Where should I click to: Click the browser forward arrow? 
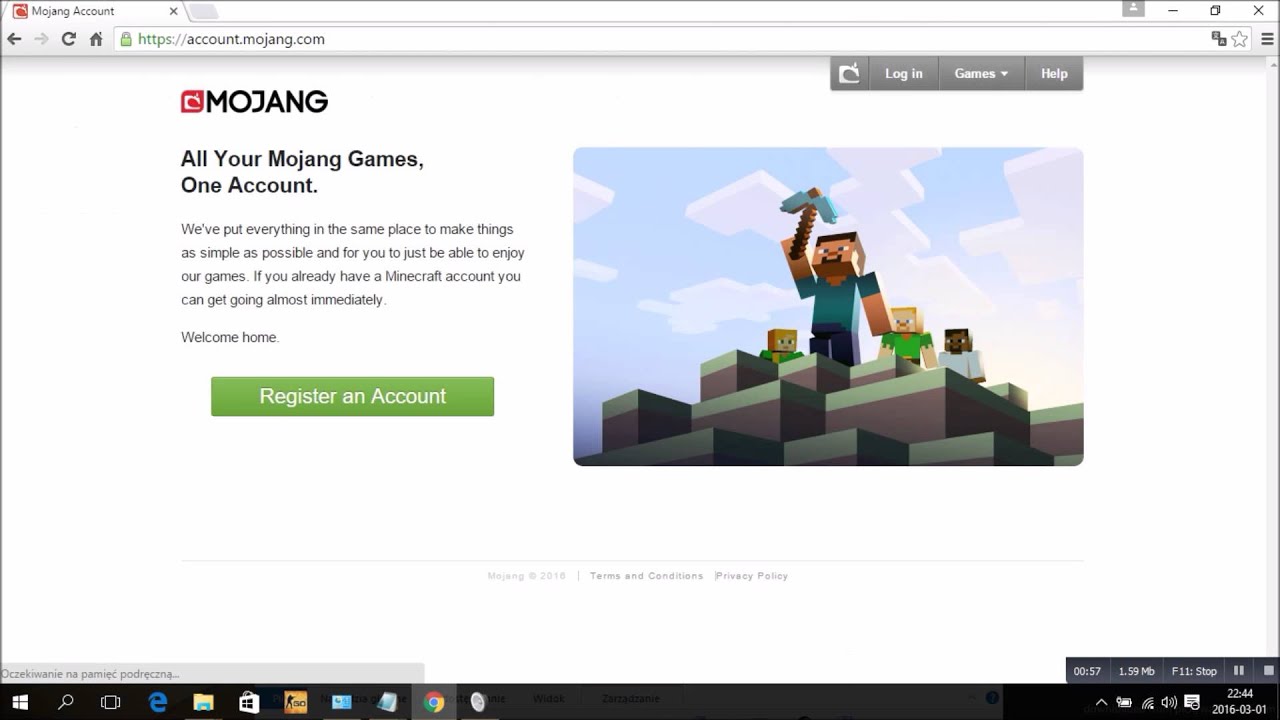tap(41, 39)
